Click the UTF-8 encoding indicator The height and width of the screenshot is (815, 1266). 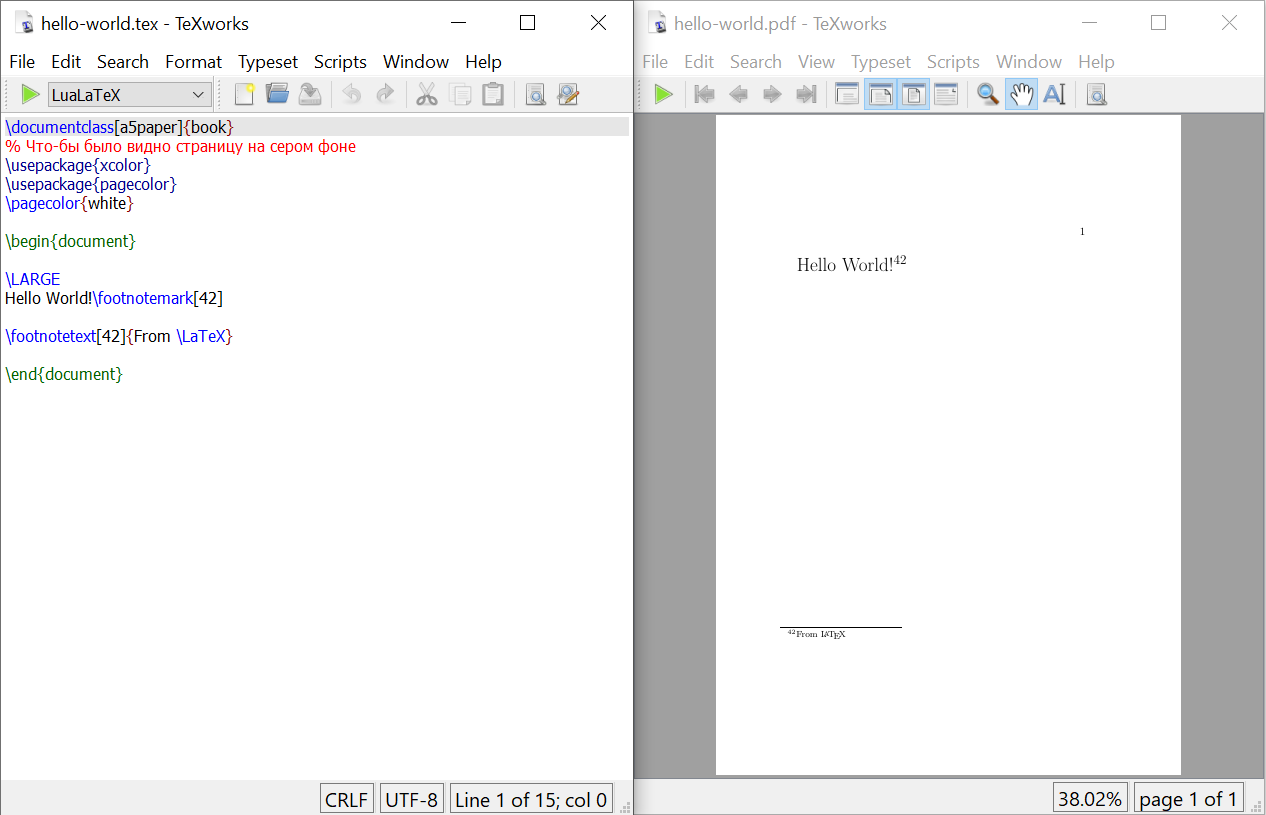tap(411, 799)
